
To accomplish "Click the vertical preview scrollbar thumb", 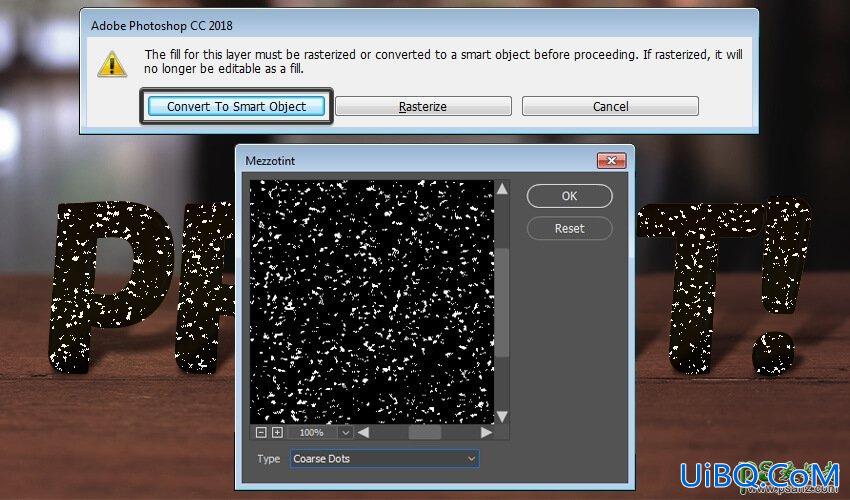I will (502, 303).
